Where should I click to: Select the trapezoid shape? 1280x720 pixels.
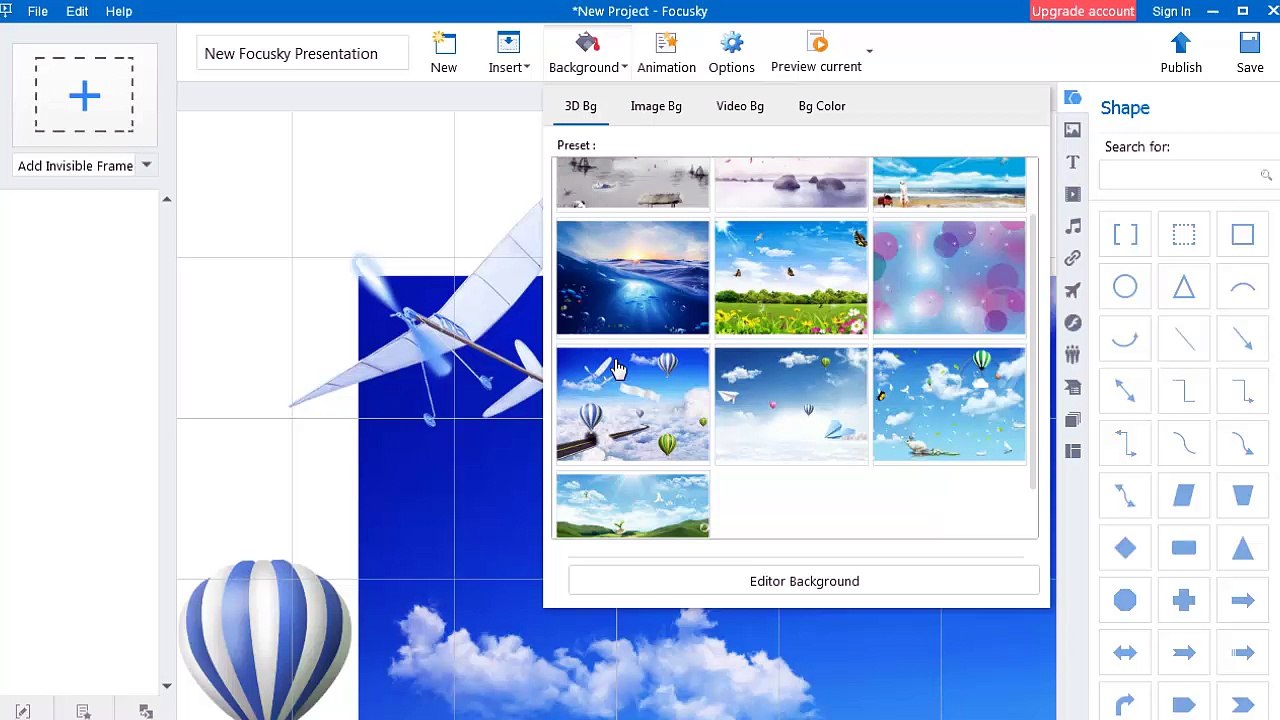pos(1243,495)
